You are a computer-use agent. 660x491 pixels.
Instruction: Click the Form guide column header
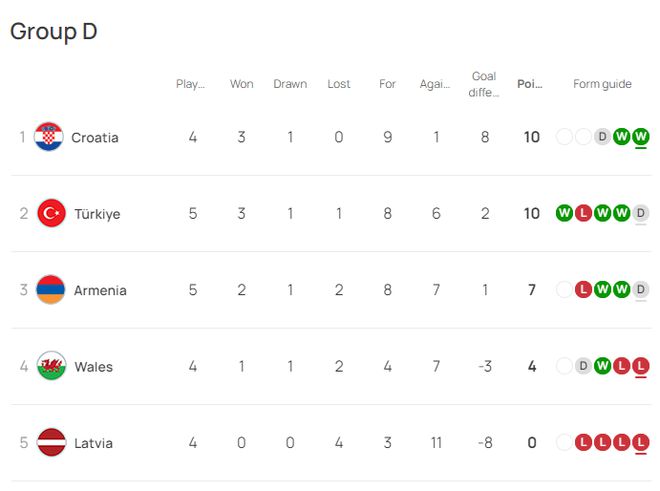(602, 84)
